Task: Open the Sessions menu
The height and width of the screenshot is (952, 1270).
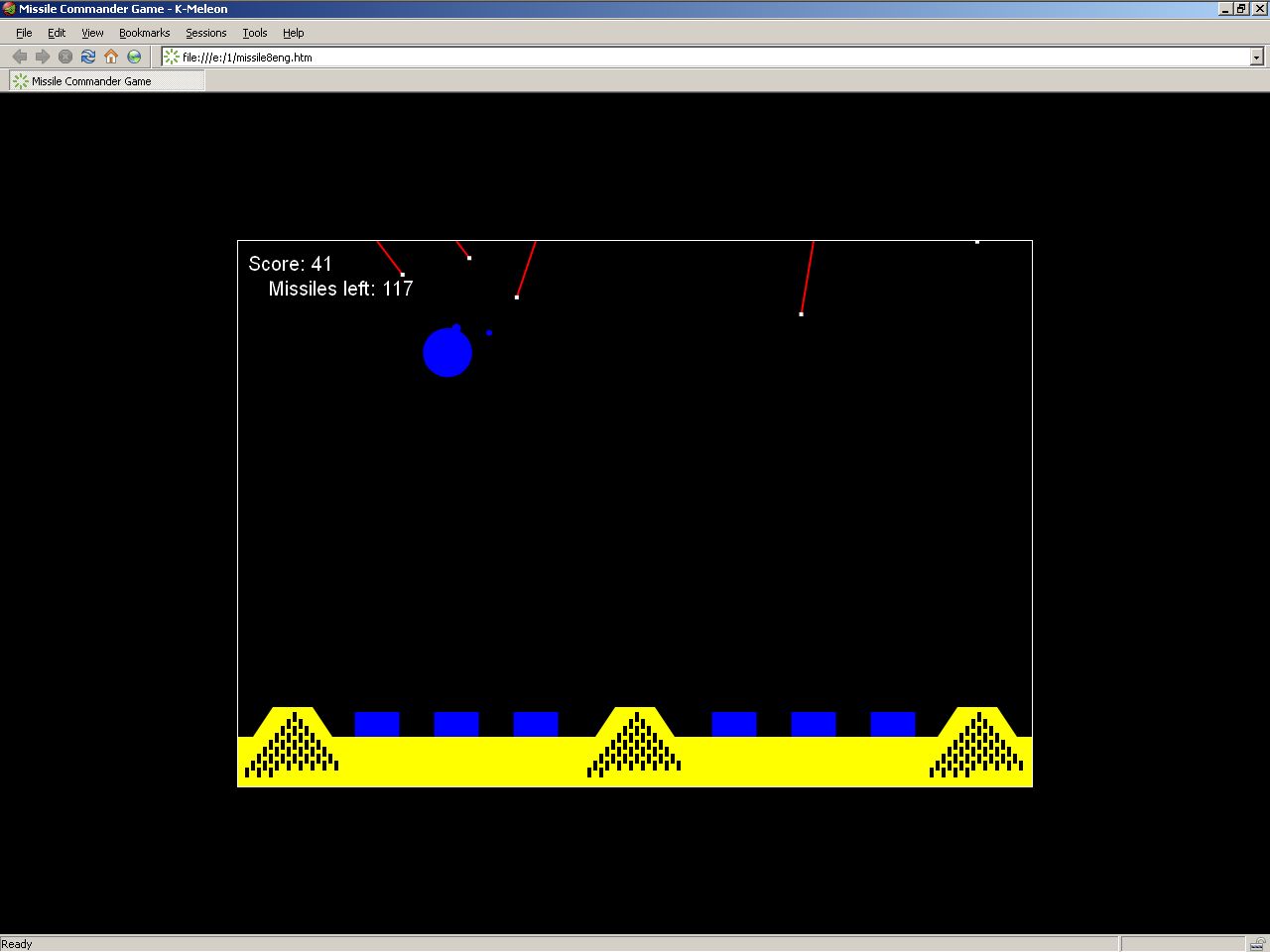Action: 205,33
